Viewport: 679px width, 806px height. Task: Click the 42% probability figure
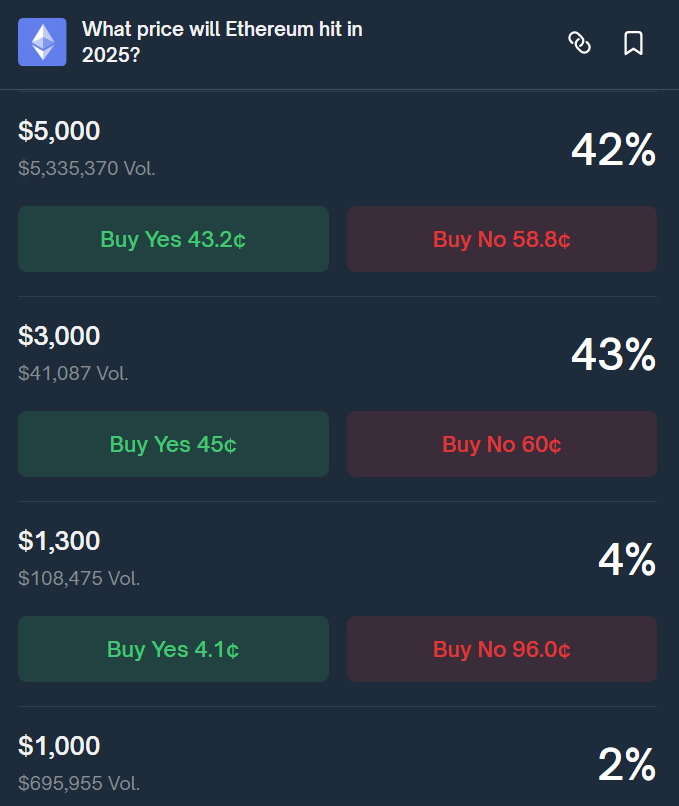[613, 150]
